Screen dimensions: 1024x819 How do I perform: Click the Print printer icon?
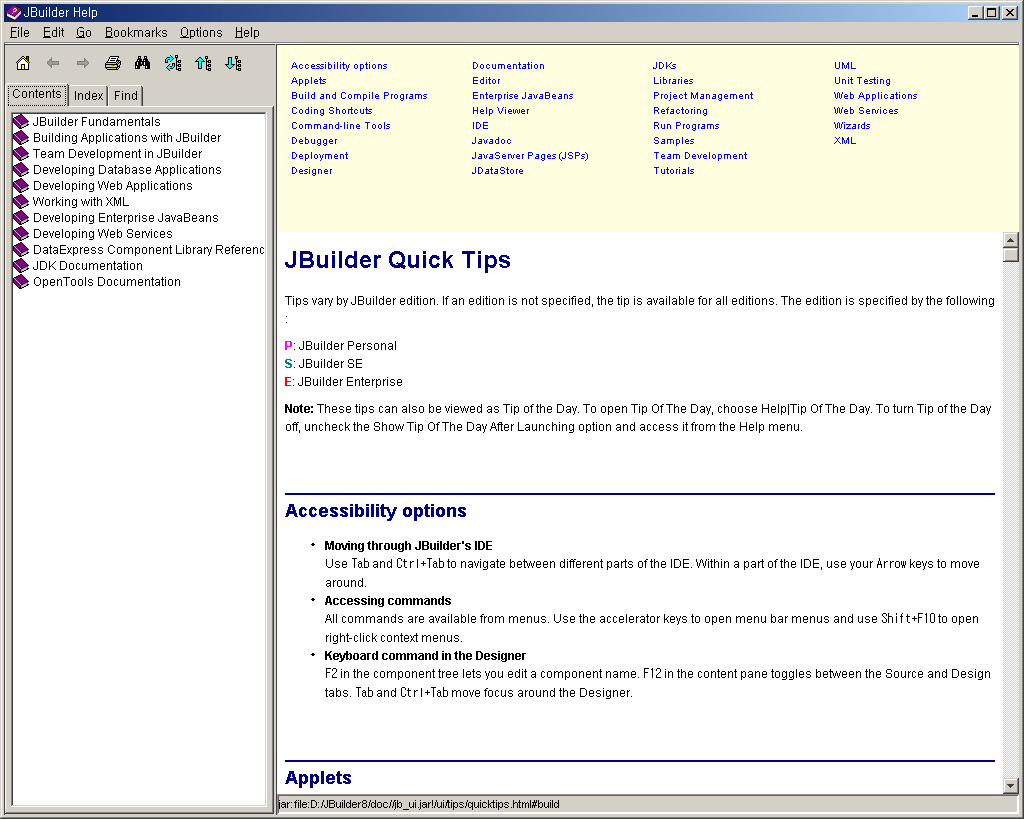coord(113,63)
